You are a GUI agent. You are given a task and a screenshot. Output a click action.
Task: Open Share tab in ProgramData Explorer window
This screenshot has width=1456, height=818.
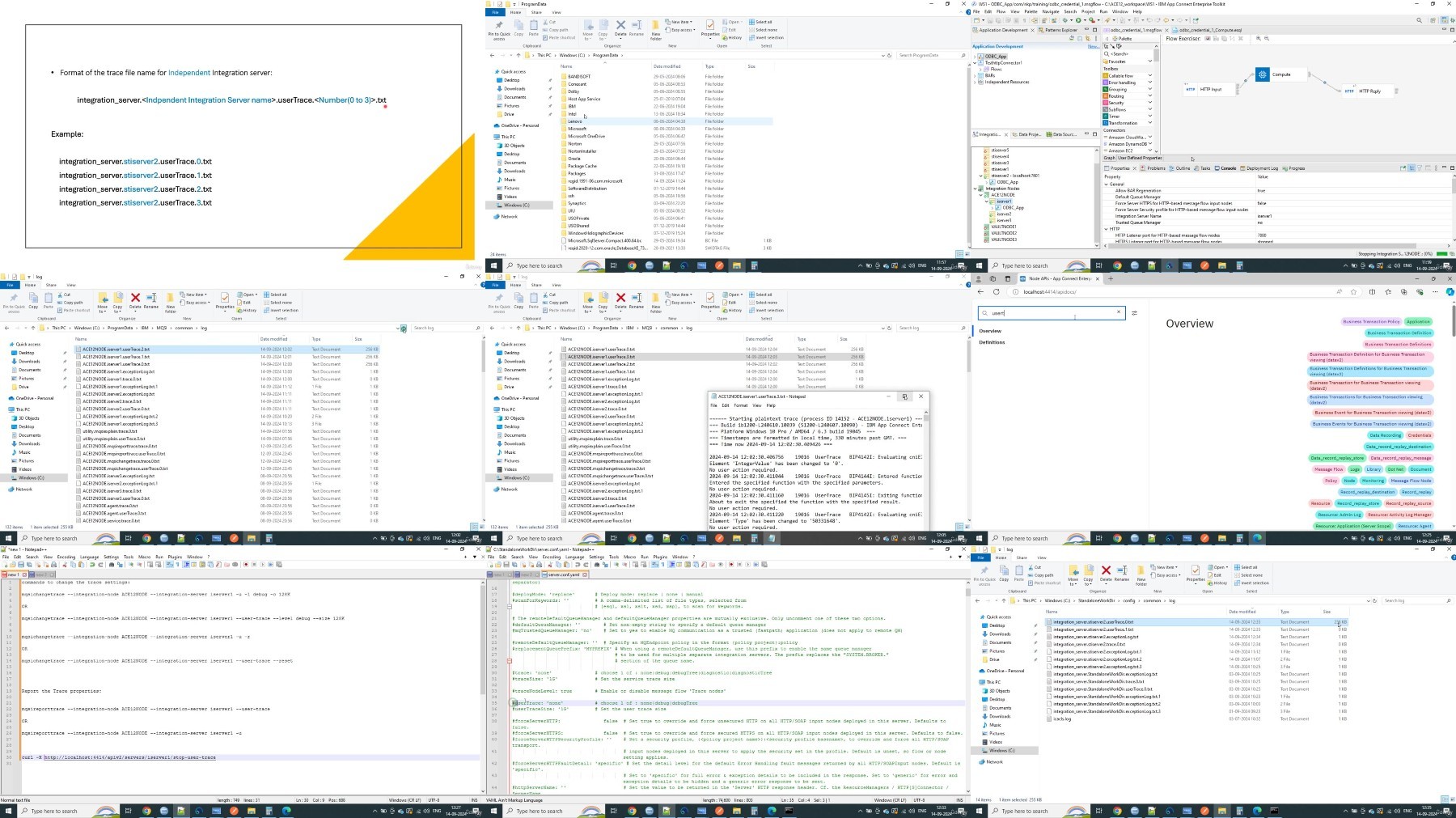coord(536,12)
